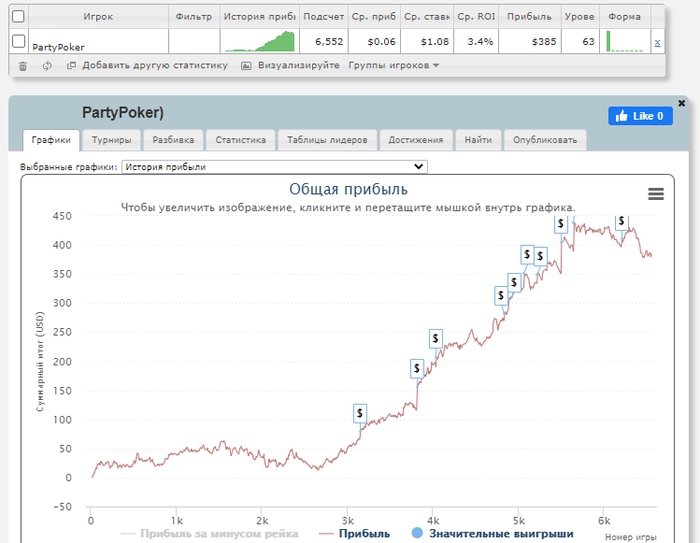
Task: Expand the Группы игроков dropdown
Action: coord(394,65)
